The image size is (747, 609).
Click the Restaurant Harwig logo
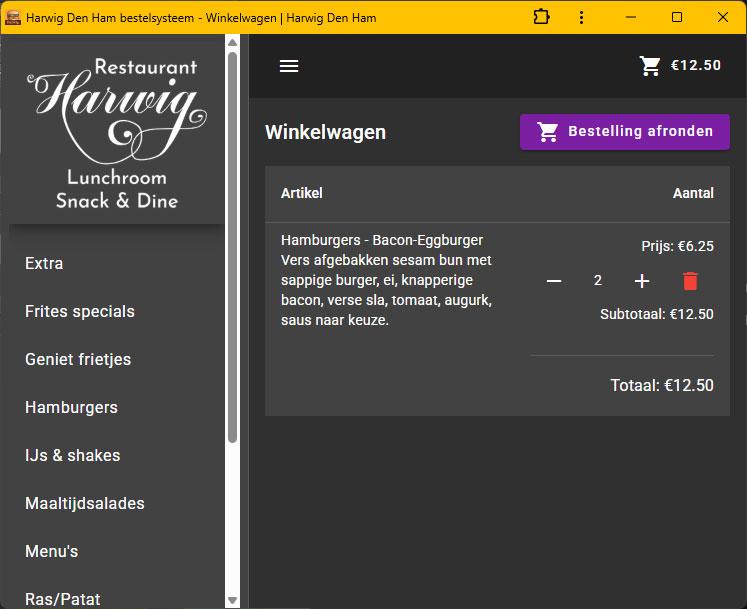pyautogui.click(x=117, y=133)
